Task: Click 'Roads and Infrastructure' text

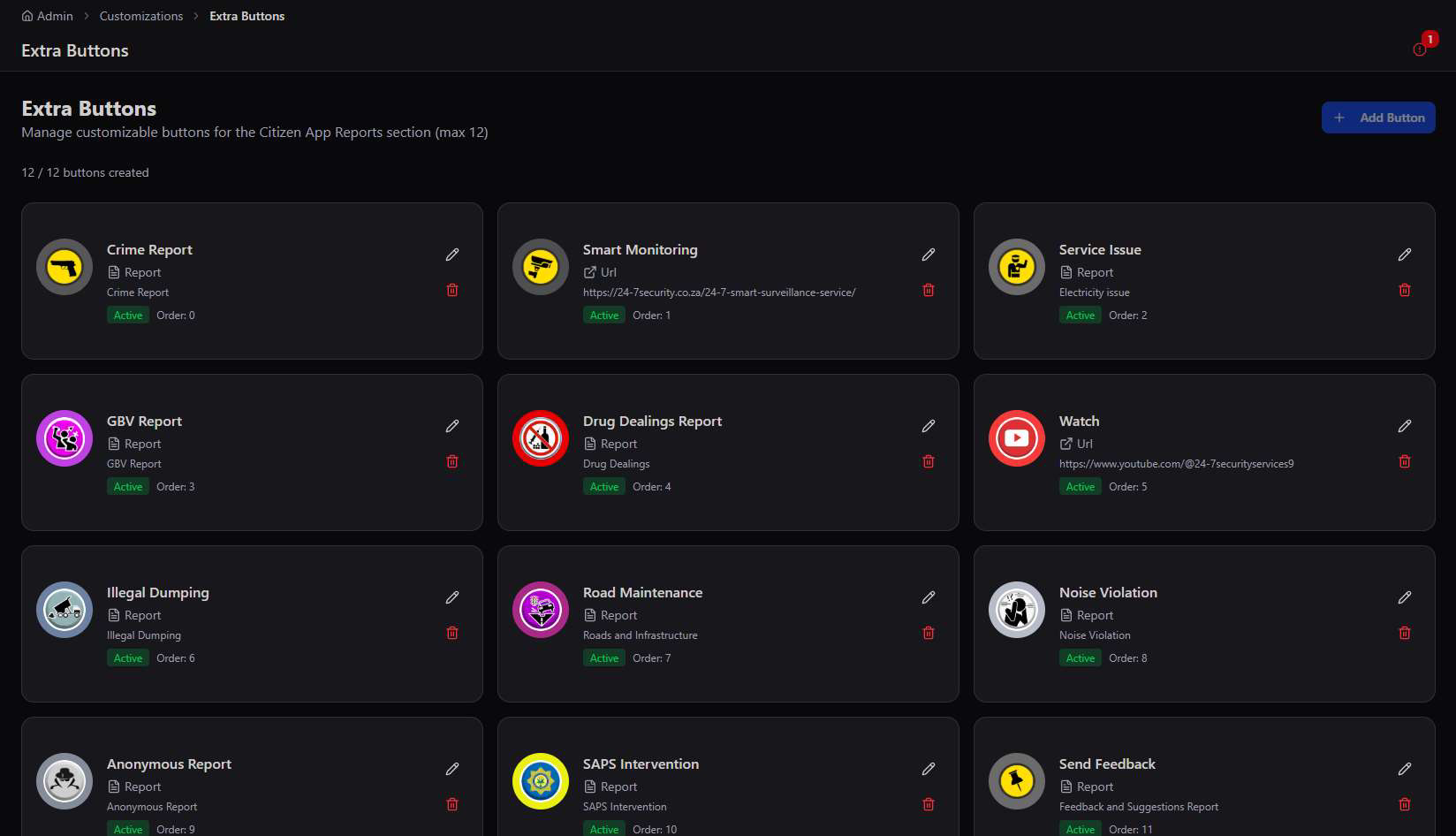Action: pos(641,635)
